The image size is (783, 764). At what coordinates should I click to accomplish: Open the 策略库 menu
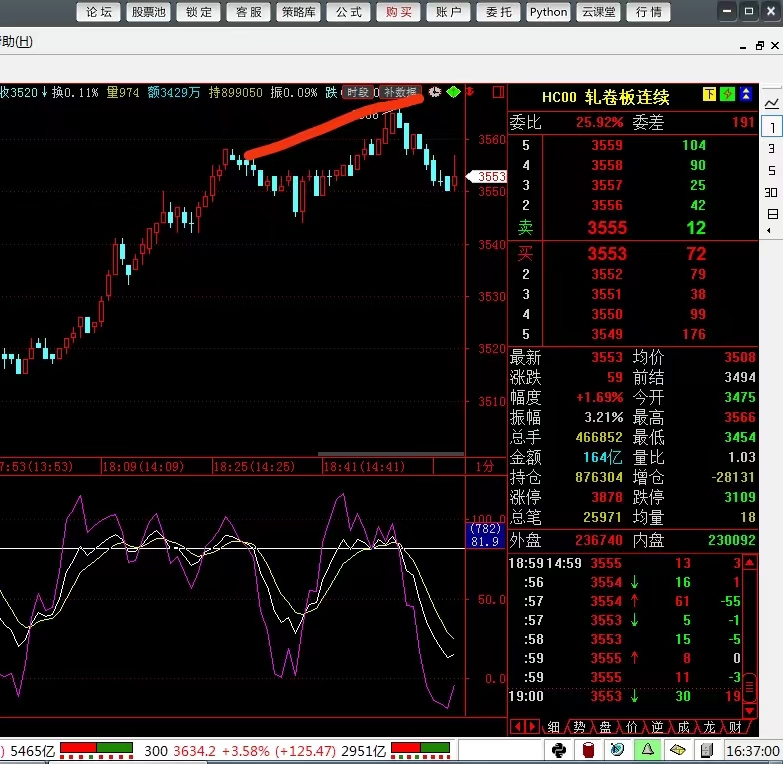tap(297, 12)
